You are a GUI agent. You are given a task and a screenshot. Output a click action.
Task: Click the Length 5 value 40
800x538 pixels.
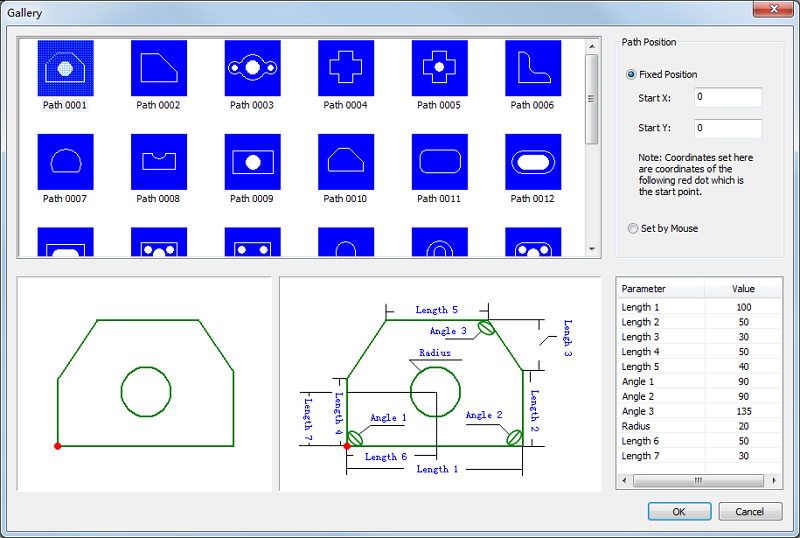[x=744, y=366]
